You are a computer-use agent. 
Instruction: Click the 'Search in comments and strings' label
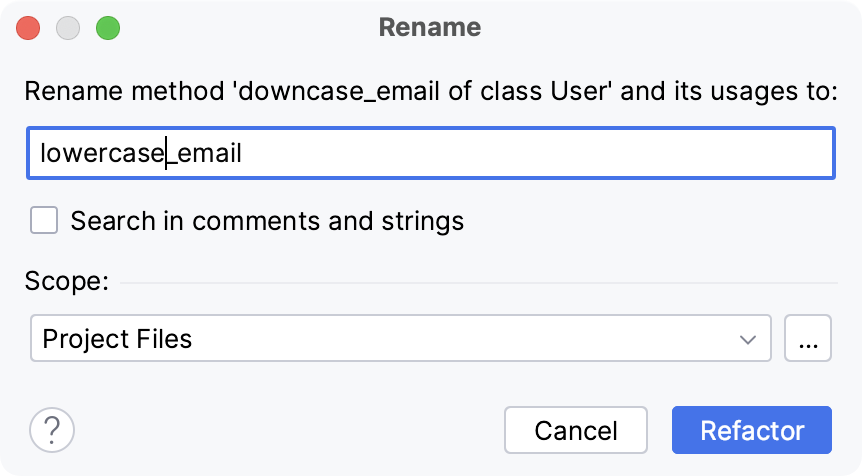click(x=267, y=220)
